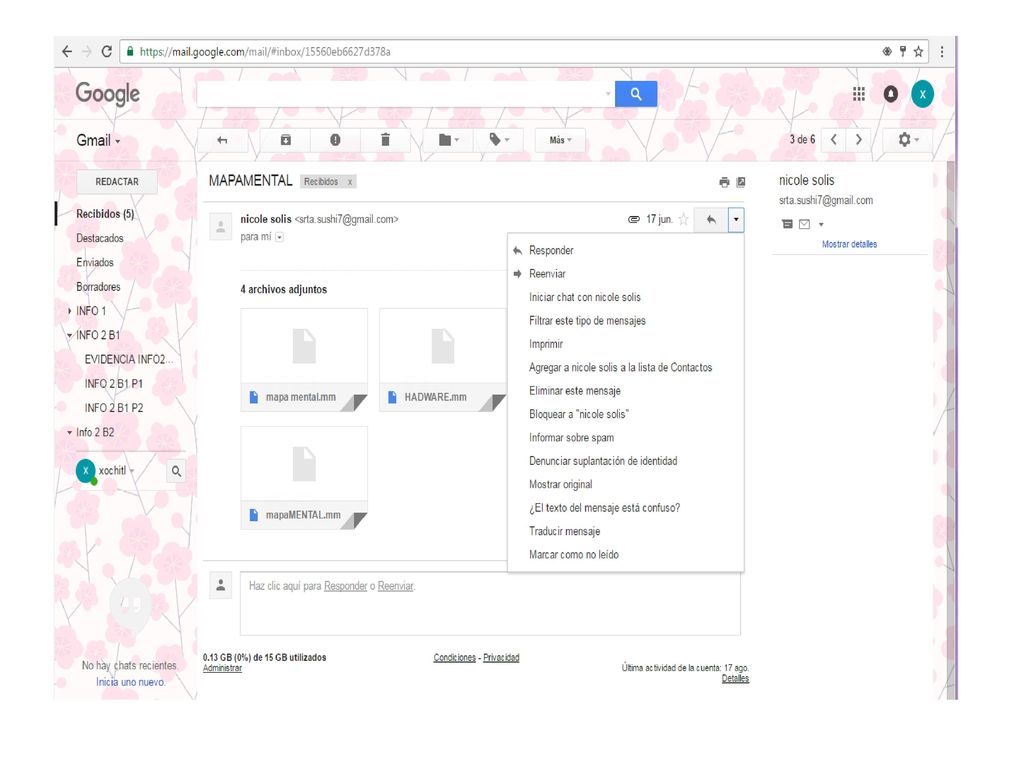Show recipient details arrow next to para mí
The image size is (1024, 768).
[280, 237]
